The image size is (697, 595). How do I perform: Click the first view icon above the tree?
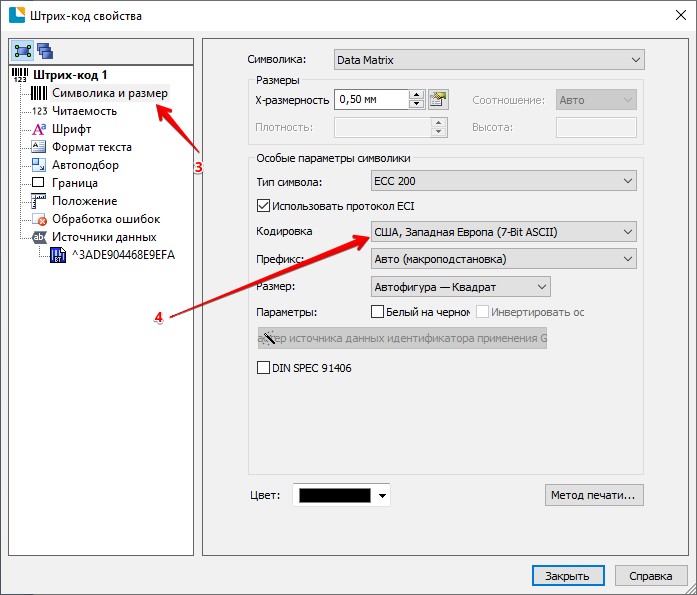pyautogui.click(x=23, y=51)
